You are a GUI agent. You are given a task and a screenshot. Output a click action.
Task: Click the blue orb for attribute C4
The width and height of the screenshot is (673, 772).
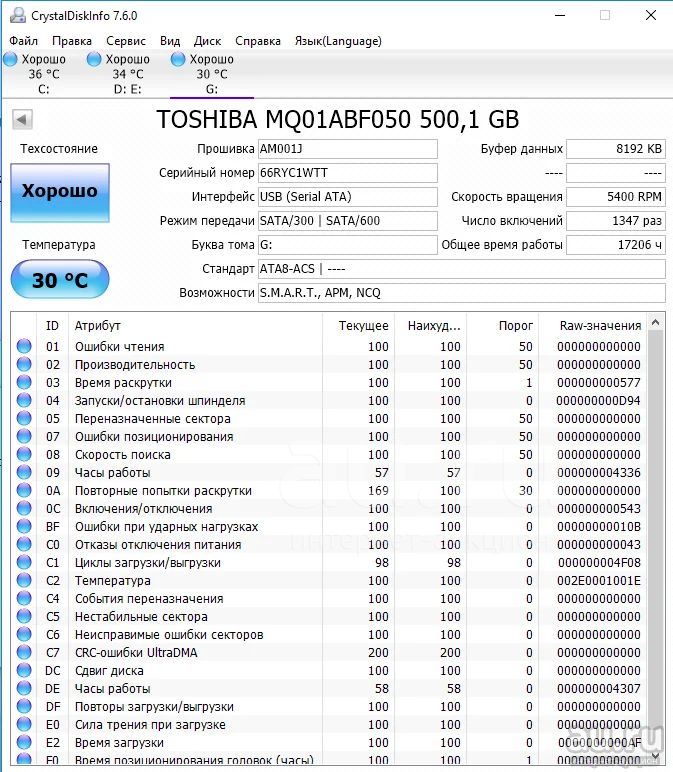[24, 598]
